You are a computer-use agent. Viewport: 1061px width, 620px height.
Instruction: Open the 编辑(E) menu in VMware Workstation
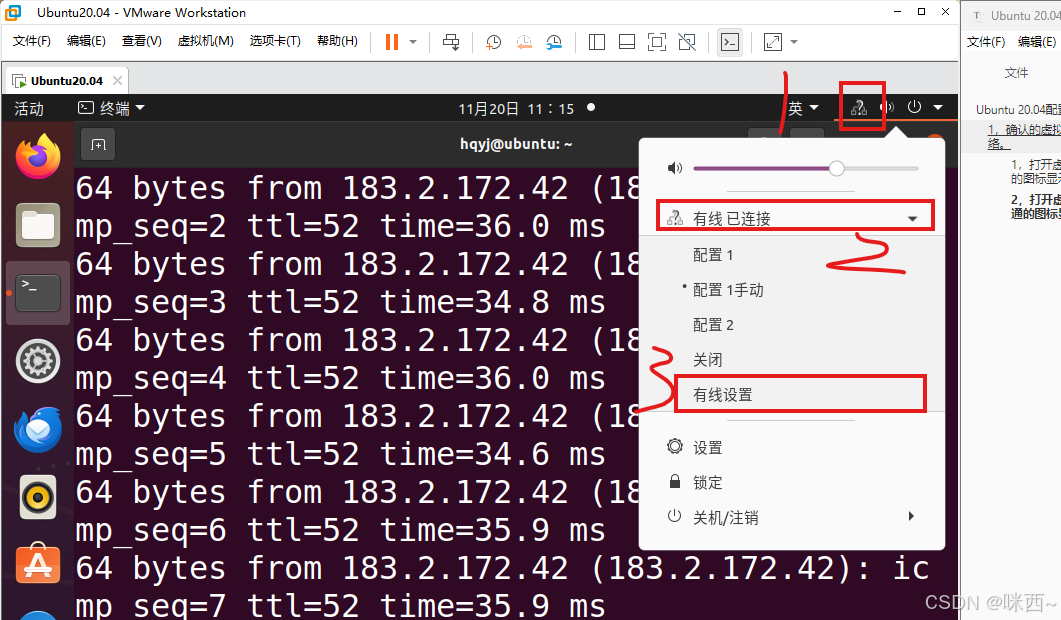point(86,41)
